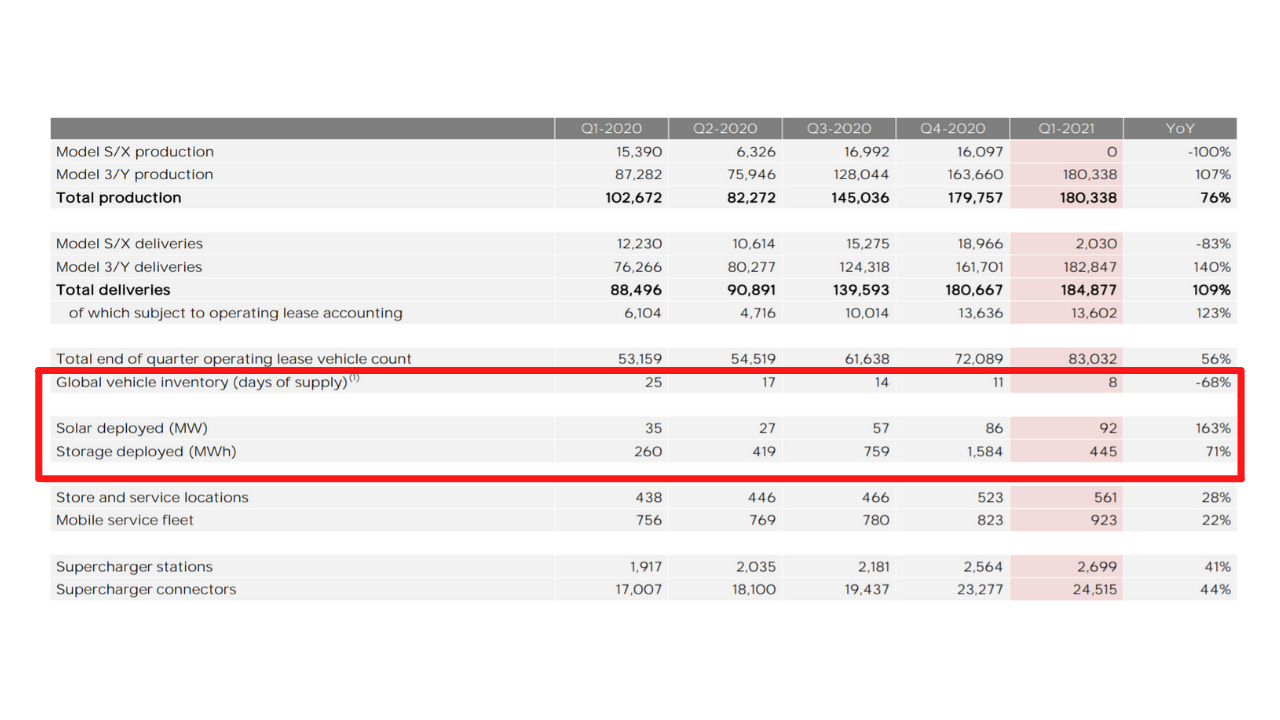The image size is (1280, 720).
Task: Select the 'Model 3/Y production' row label
Action: [135, 175]
